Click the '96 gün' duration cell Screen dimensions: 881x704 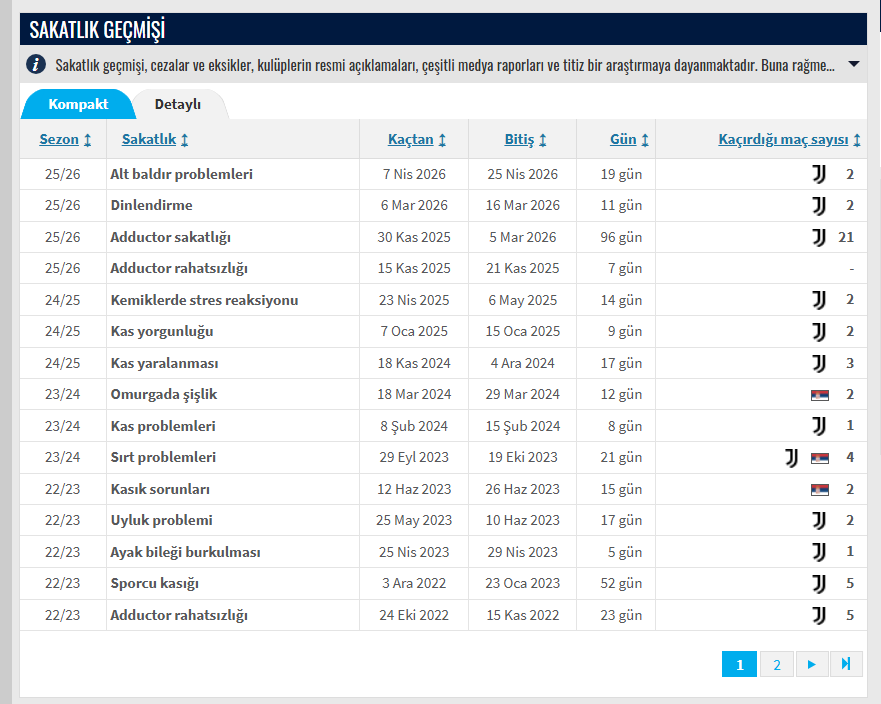click(x=621, y=237)
